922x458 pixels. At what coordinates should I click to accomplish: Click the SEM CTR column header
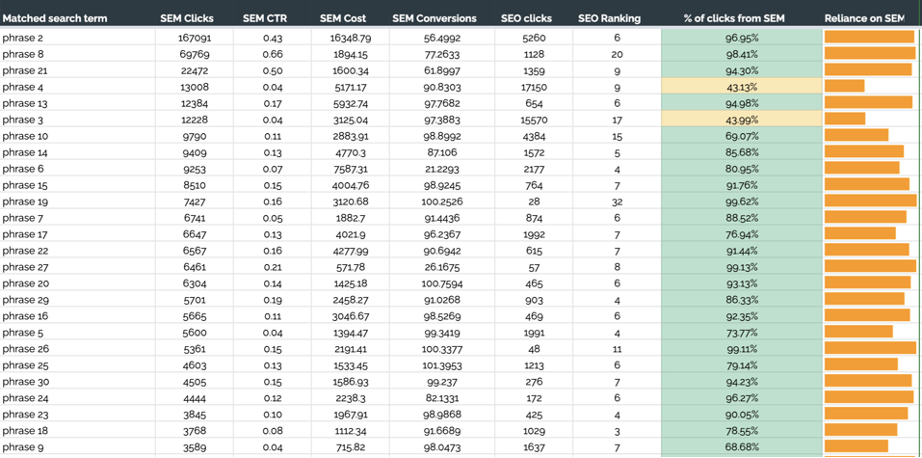point(265,18)
